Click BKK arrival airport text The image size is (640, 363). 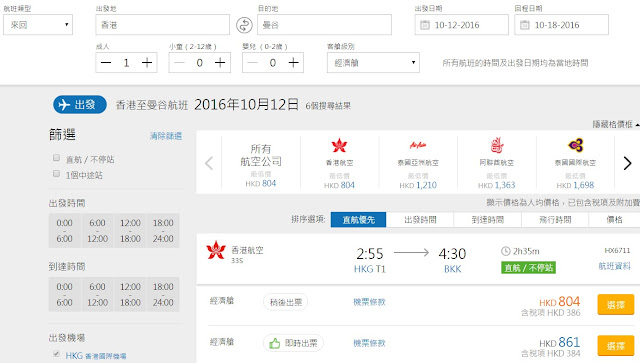click(x=453, y=269)
